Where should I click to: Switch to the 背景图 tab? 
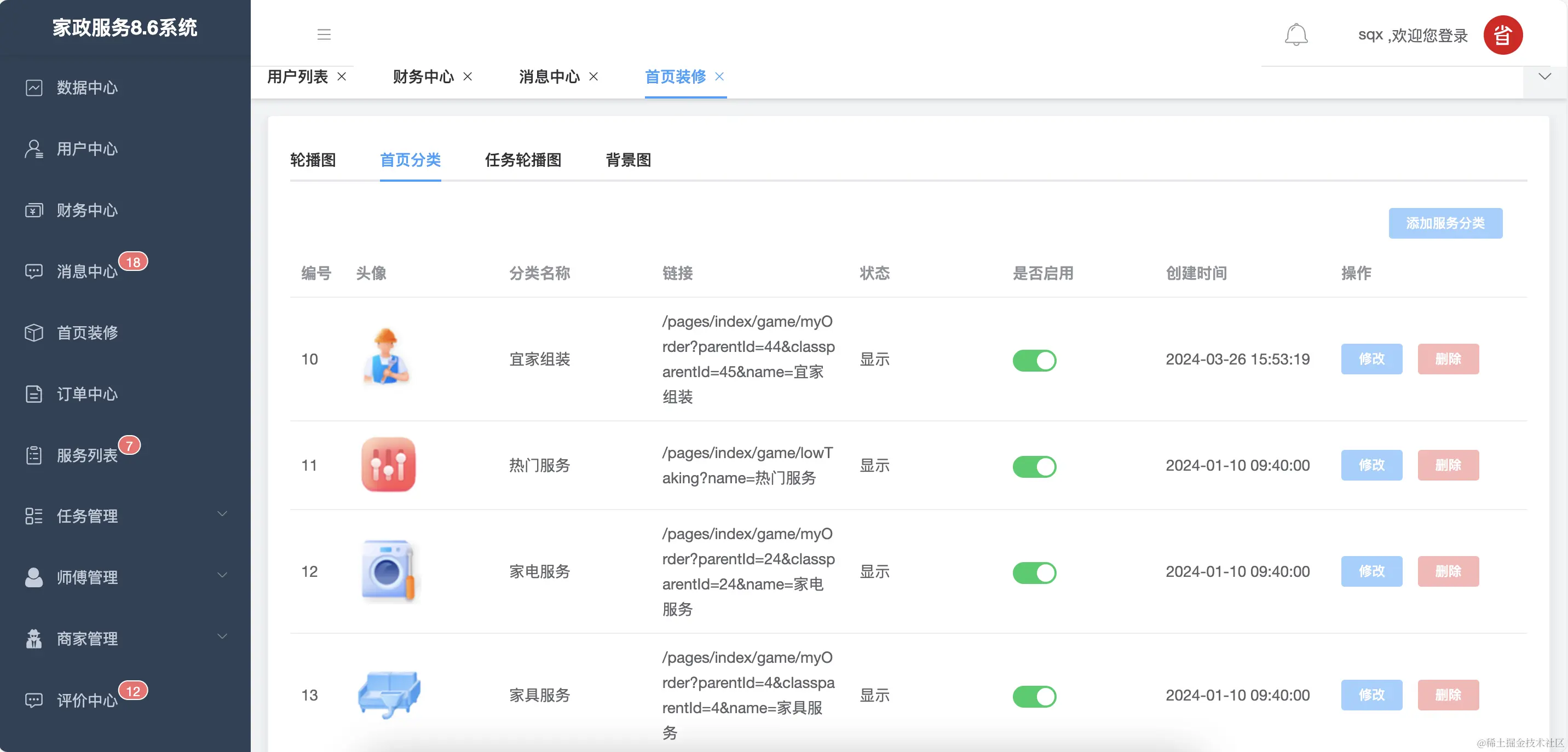click(628, 160)
